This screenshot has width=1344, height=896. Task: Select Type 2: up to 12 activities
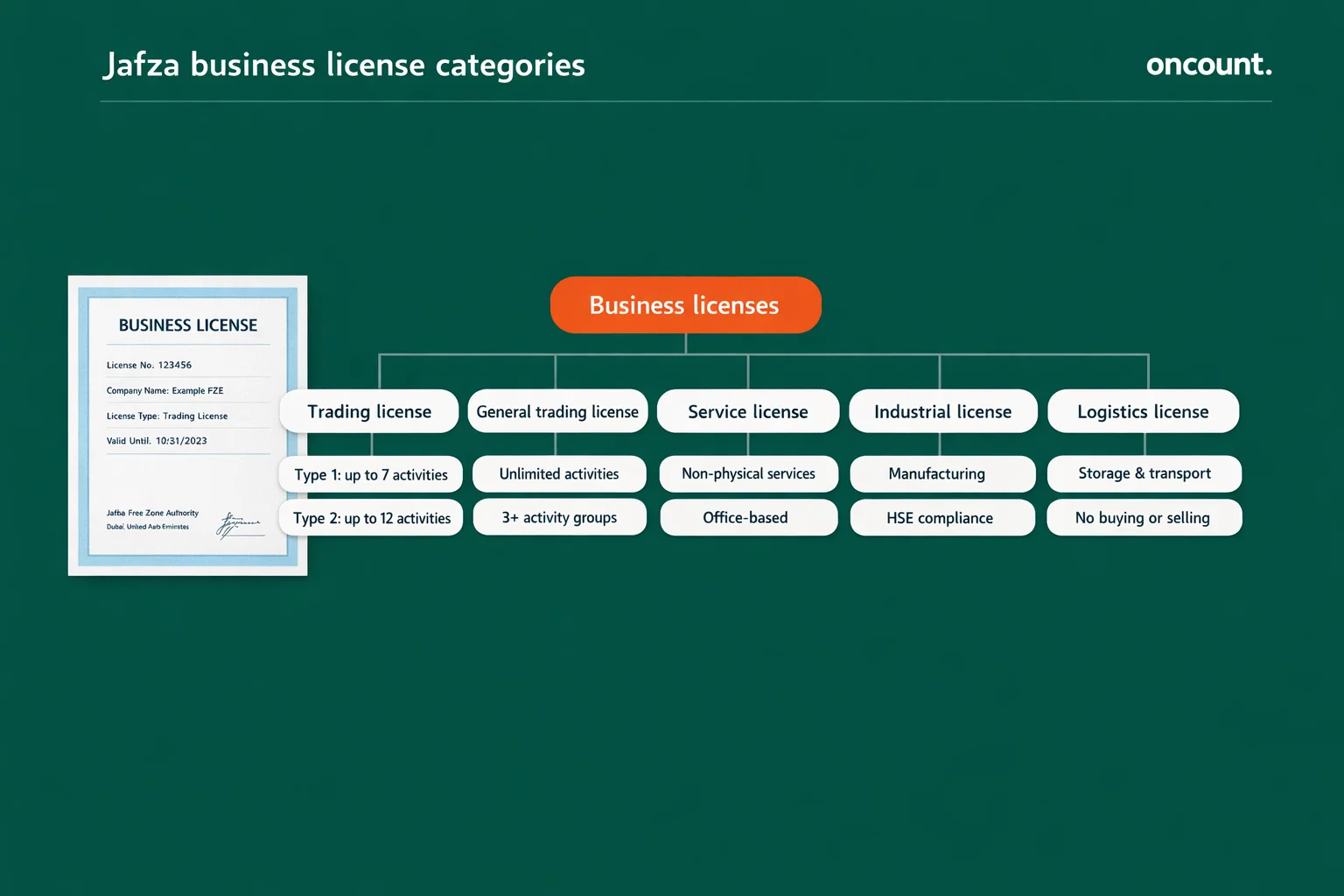370,517
